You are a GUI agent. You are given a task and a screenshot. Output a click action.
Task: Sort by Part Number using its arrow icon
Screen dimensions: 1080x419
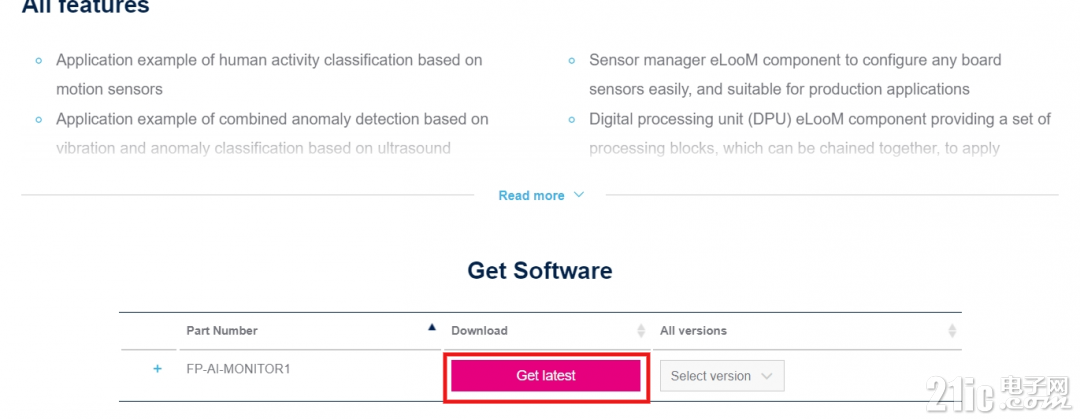[x=432, y=327]
